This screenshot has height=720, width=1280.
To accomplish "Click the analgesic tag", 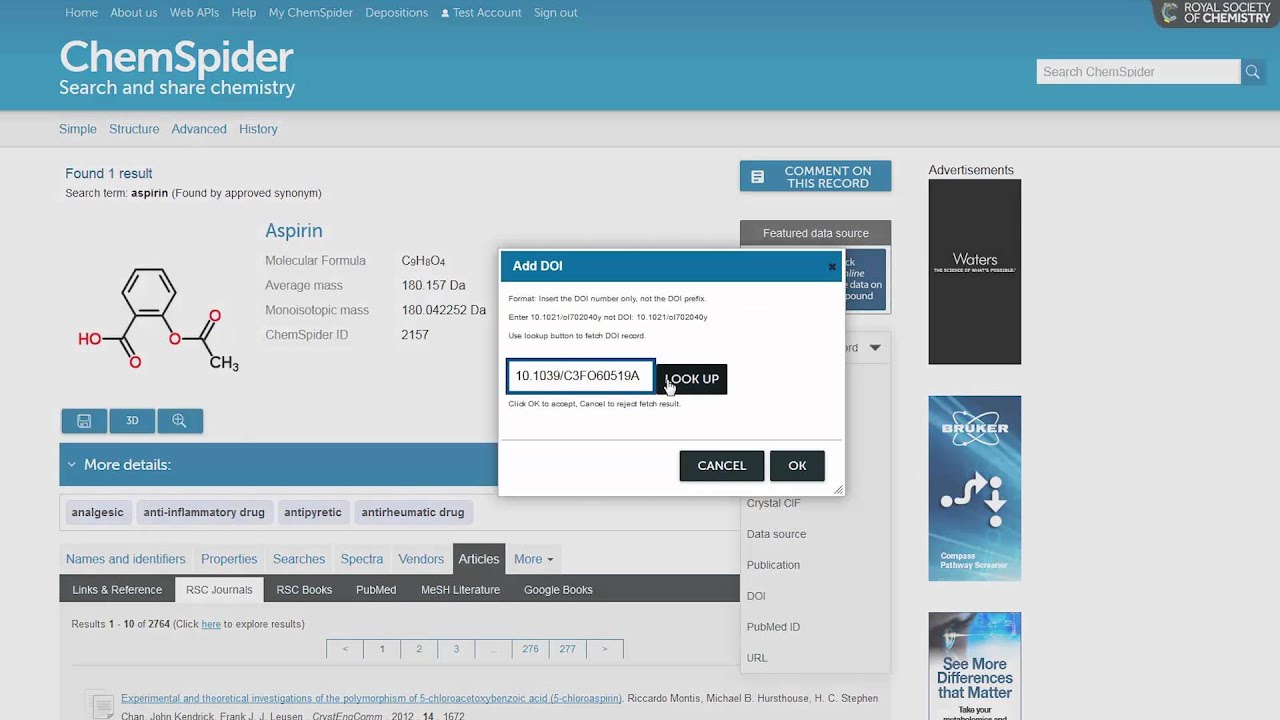I will pos(98,512).
